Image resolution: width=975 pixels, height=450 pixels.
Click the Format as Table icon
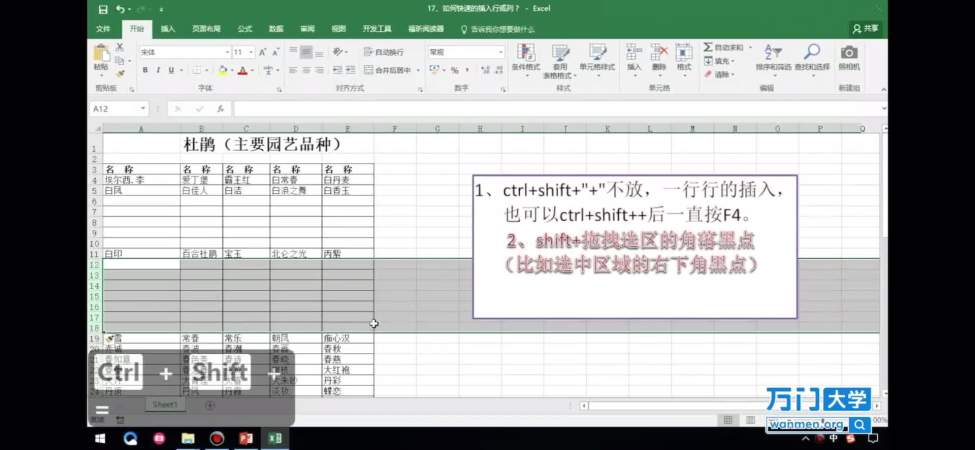(560, 53)
